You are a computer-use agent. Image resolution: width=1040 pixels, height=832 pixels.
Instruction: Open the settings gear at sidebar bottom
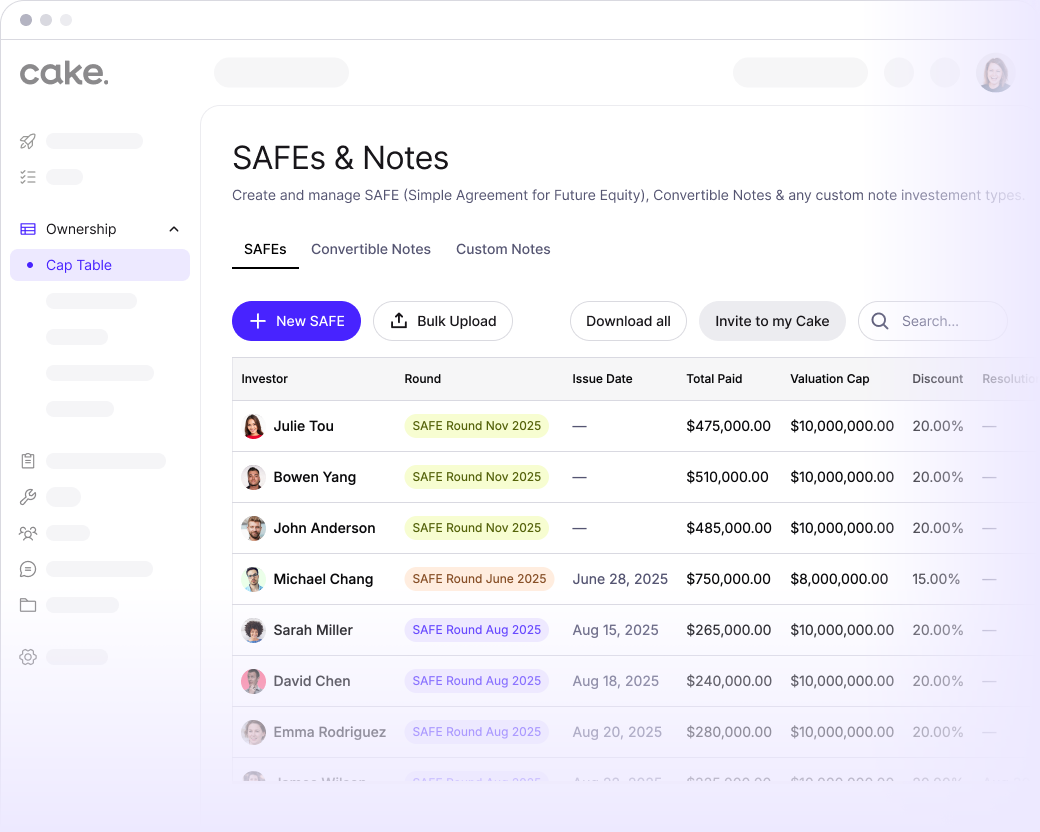(27, 656)
